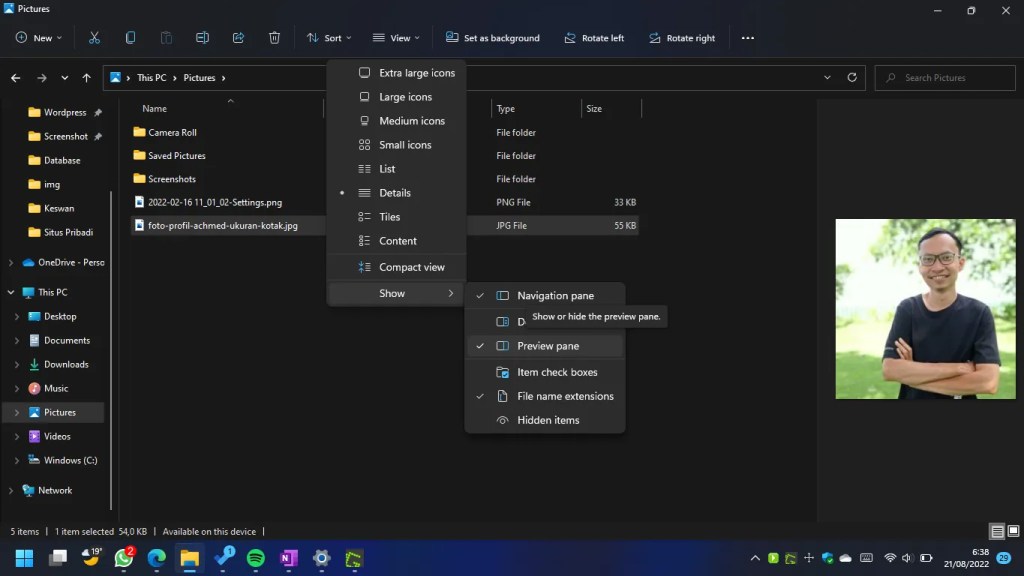Enable Hidden items
Image resolution: width=1024 pixels, height=576 pixels.
tap(548, 420)
